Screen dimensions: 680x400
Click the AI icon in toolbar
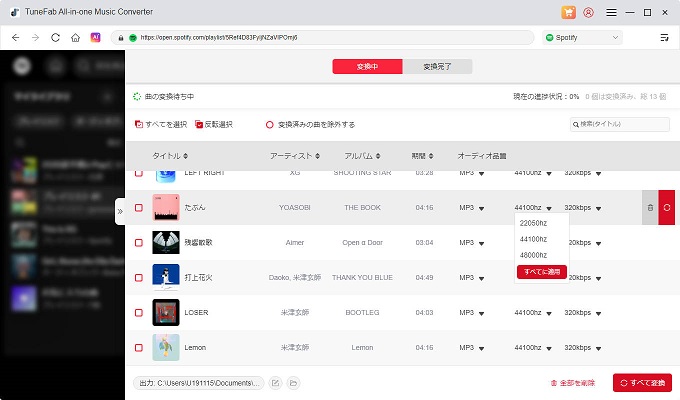(95, 37)
